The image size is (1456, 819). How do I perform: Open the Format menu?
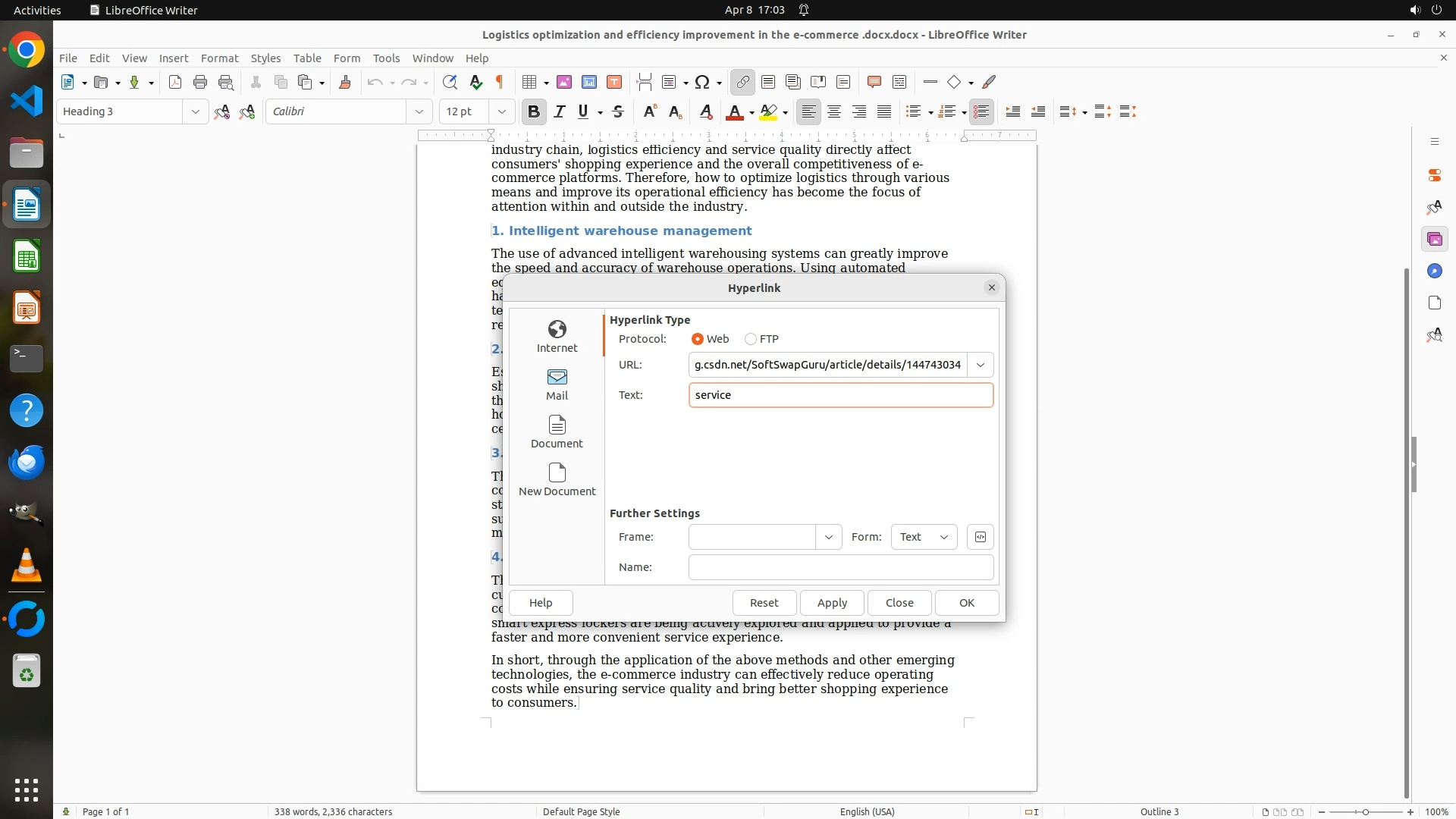pos(219,58)
